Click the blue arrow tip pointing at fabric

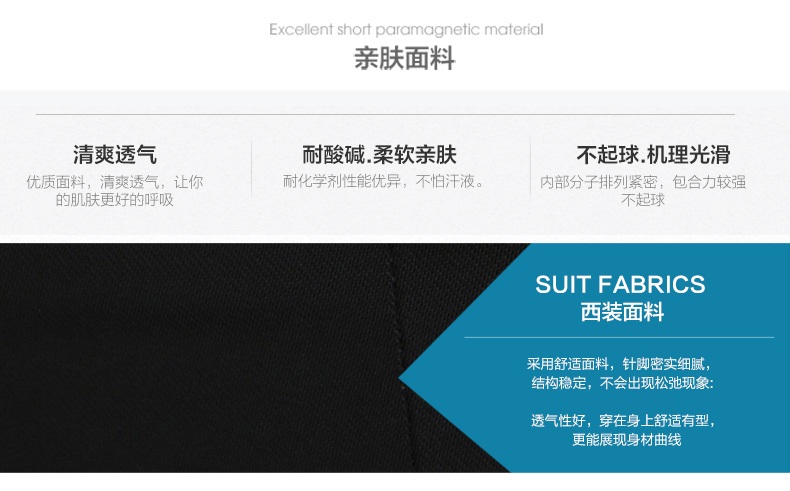[x=403, y=378]
